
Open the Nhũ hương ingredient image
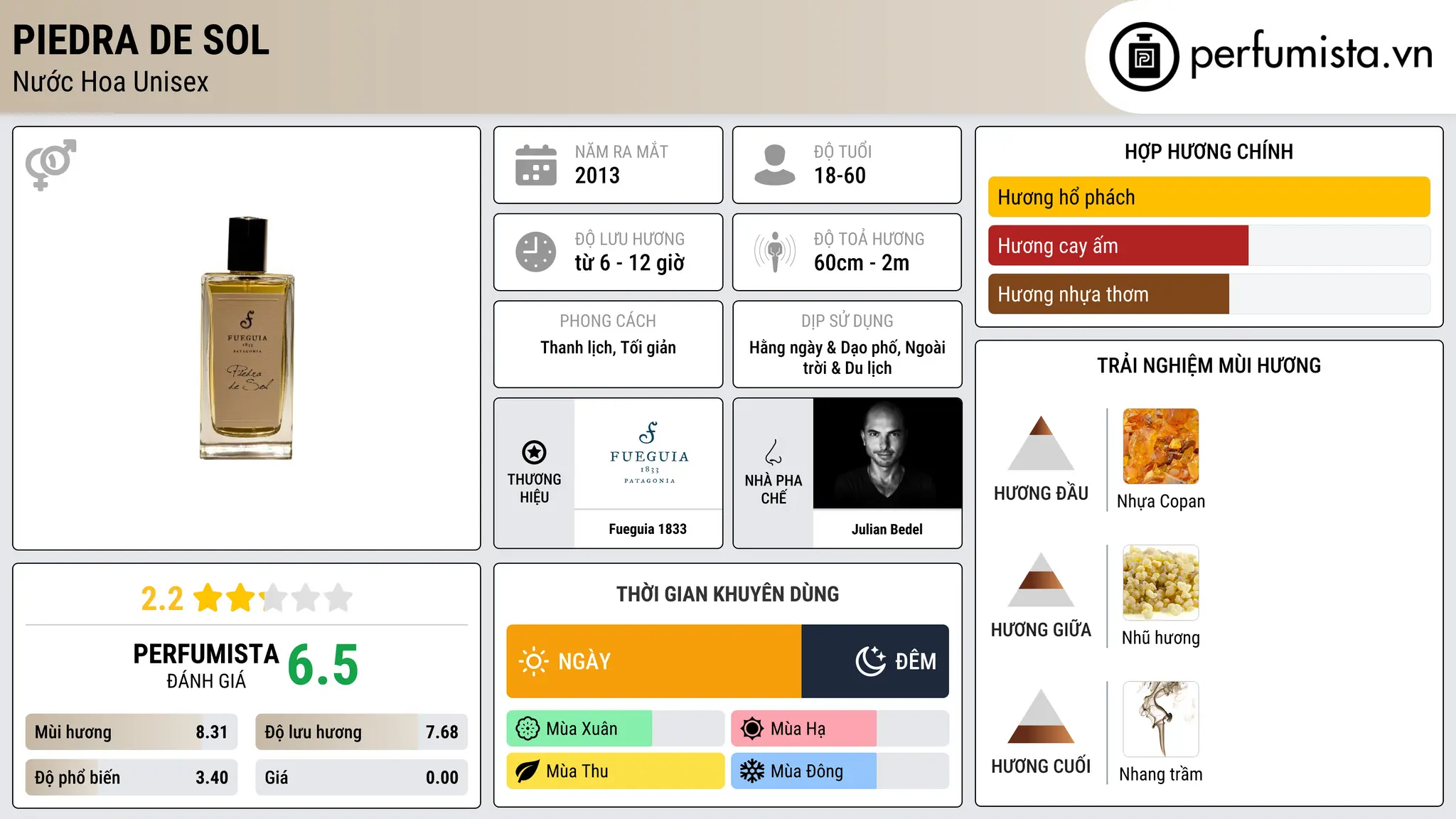pyautogui.click(x=1161, y=583)
